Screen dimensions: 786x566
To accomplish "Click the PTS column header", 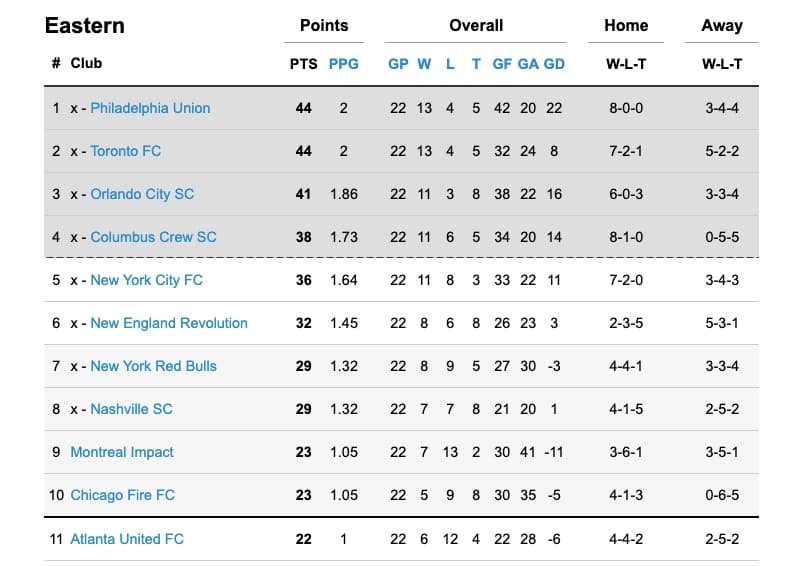I will pos(303,63).
